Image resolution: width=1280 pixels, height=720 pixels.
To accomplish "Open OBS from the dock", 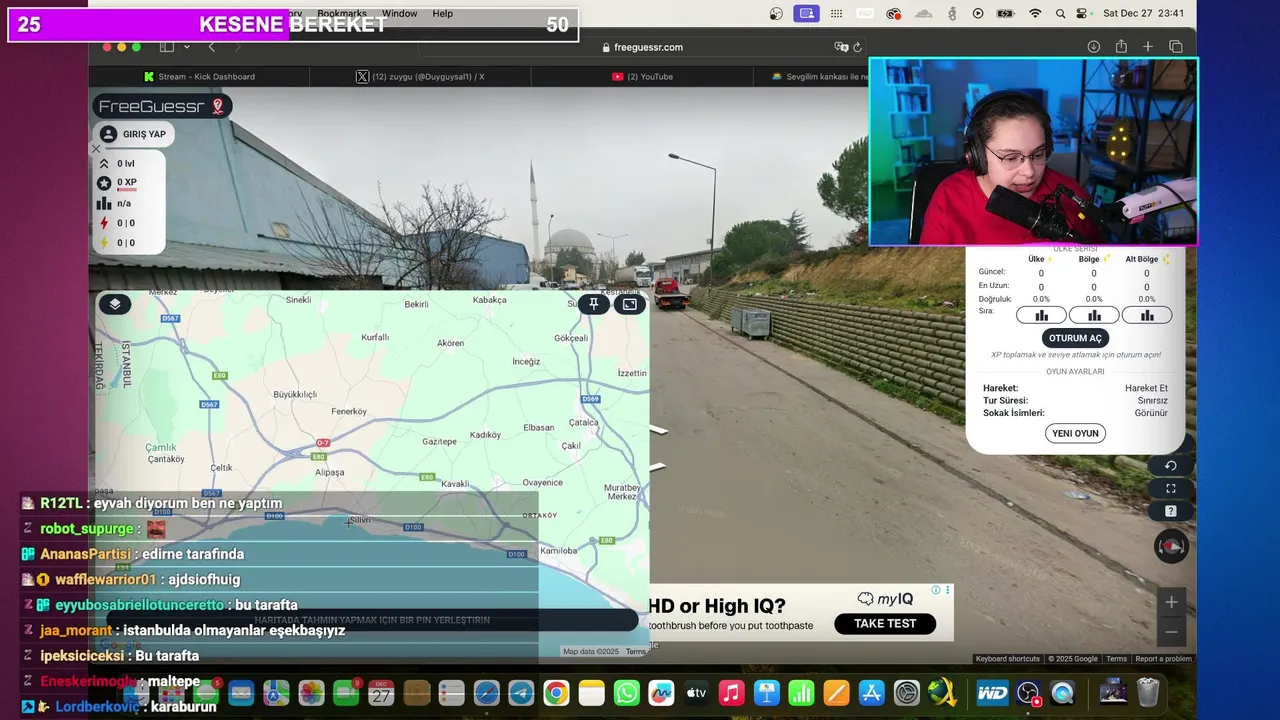I will [x=1028, y=693].
